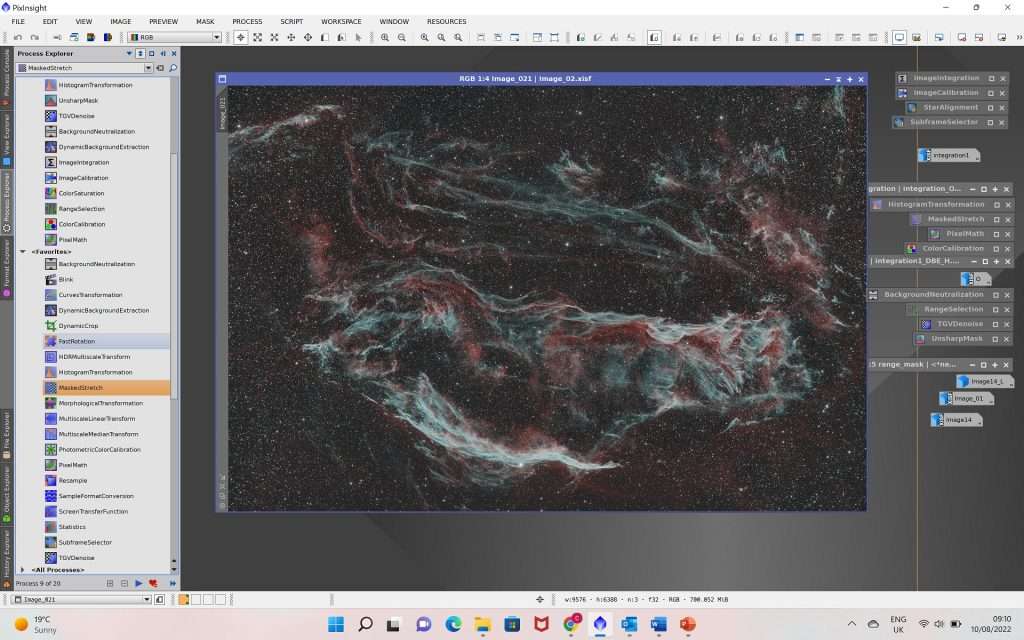Open File Explorer from taskbar
The image size is (1024, 640).
click(483, 624)
